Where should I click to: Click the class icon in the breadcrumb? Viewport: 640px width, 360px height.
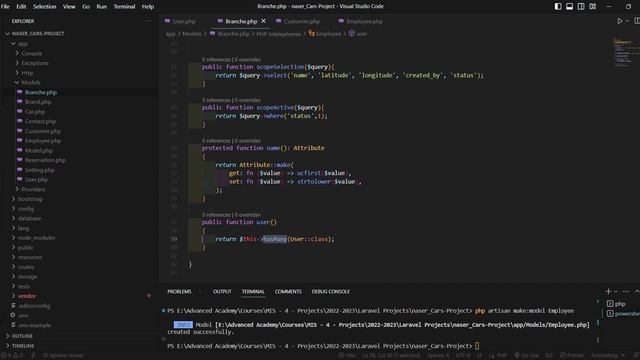pos(311,33)
